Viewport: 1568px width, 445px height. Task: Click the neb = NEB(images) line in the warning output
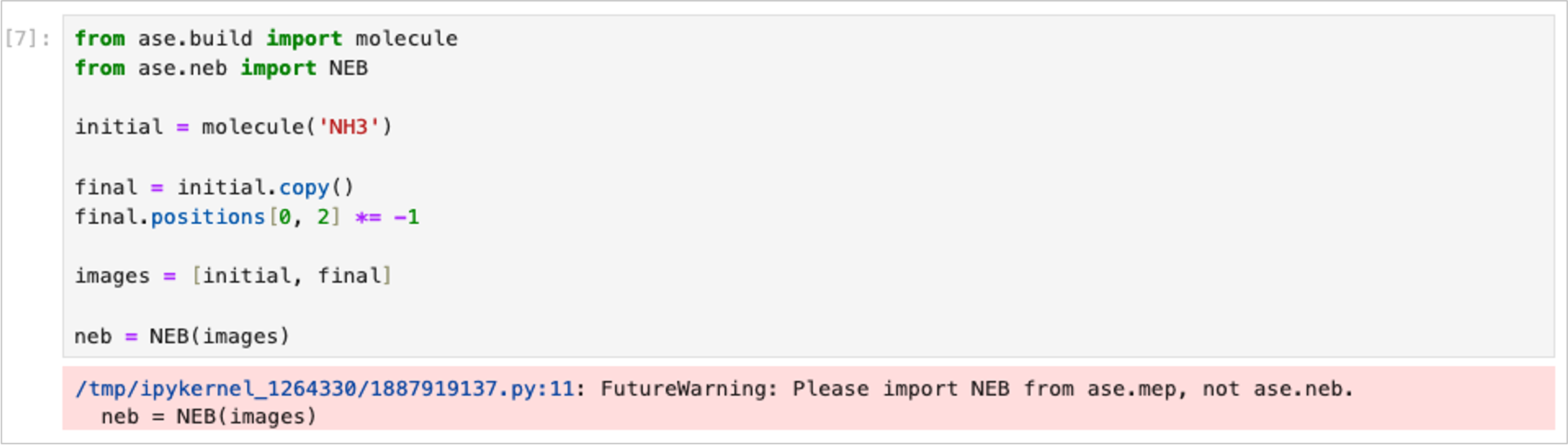click(208, 416)
